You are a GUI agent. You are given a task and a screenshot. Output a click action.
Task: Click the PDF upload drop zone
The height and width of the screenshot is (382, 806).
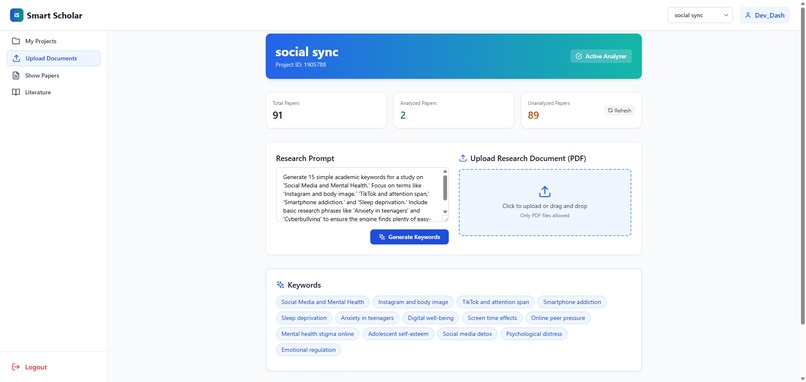coord(545,203)
